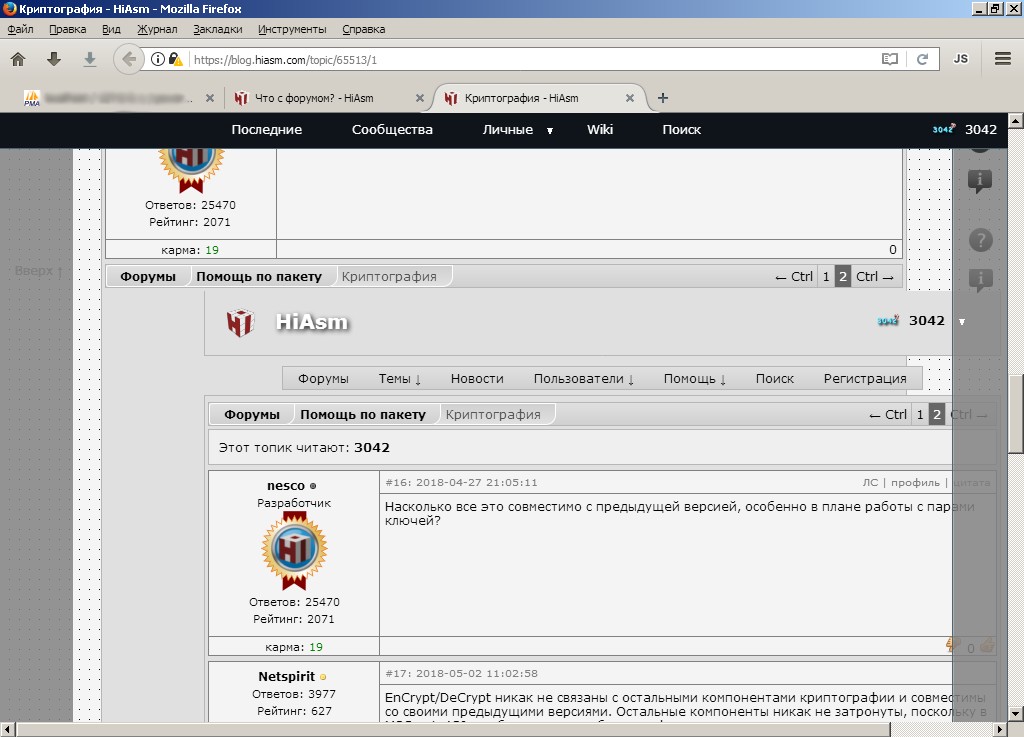Go to page 1 in upper pagination

coord(826,277)
